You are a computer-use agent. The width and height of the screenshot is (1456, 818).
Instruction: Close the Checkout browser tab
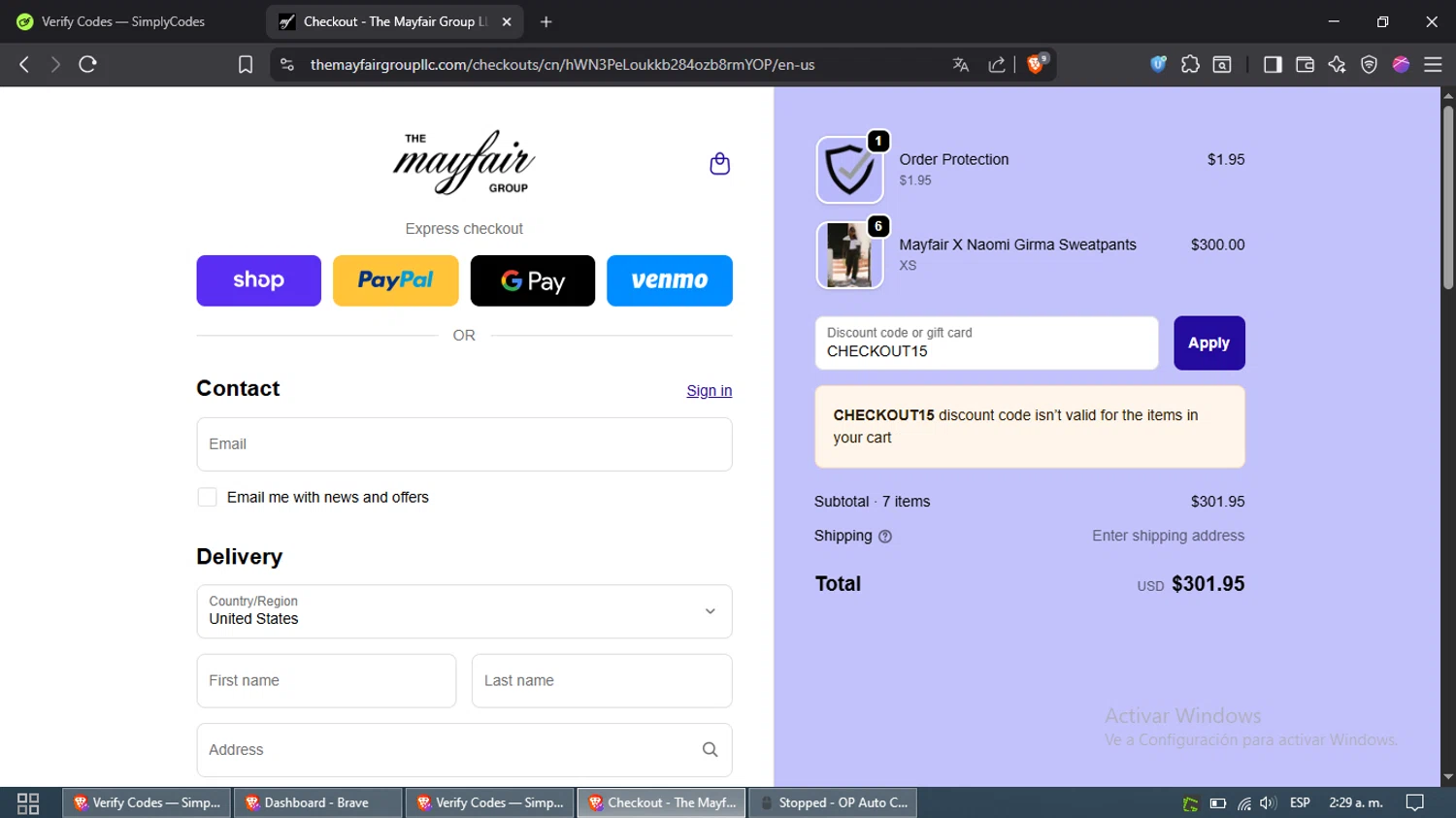[507, 21]
